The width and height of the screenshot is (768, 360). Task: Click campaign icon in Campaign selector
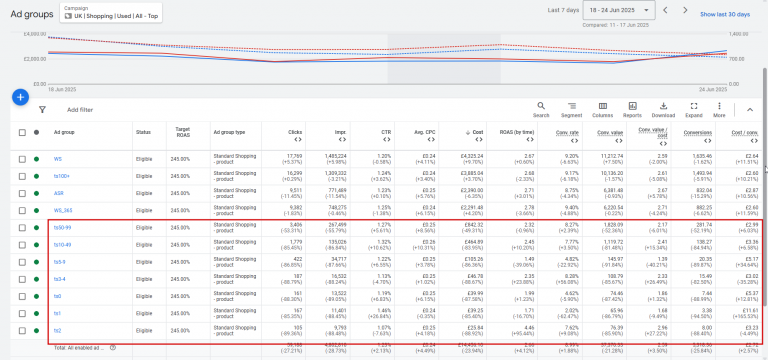[68, 16]
